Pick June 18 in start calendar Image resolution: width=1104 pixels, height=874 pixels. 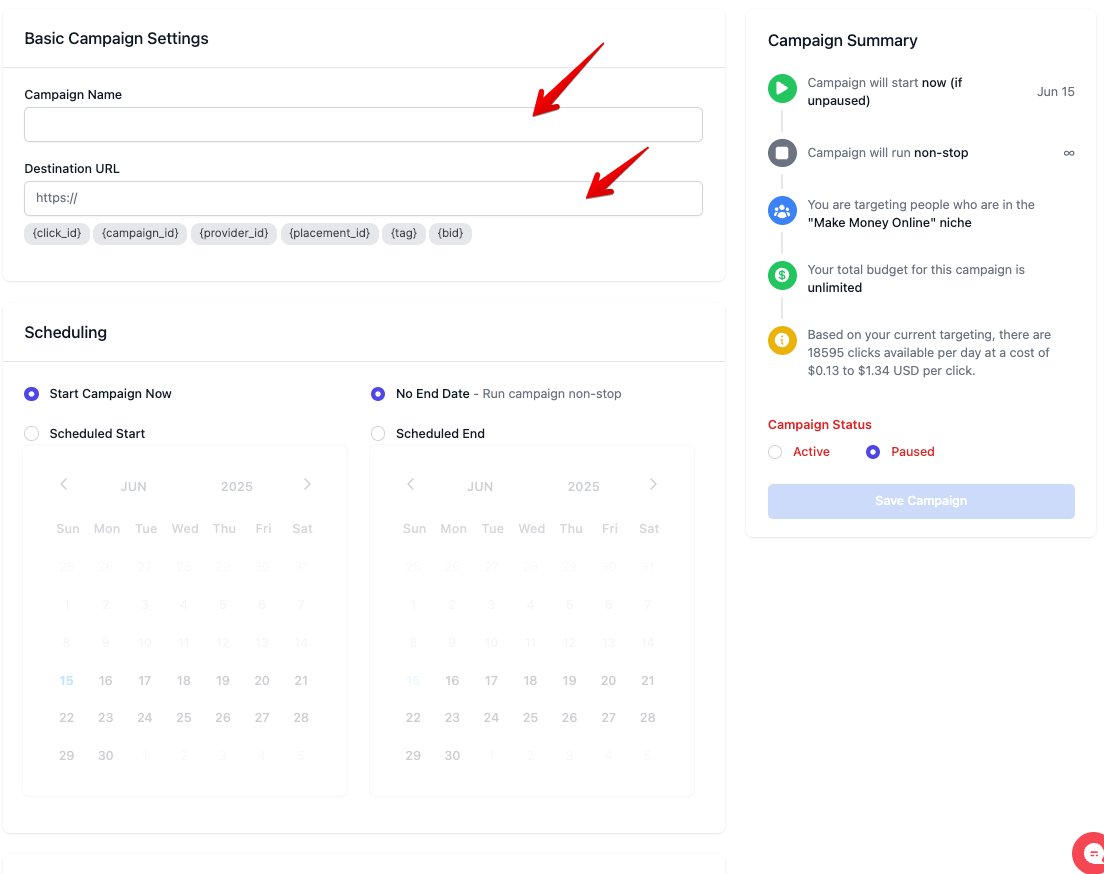(184, 681)
